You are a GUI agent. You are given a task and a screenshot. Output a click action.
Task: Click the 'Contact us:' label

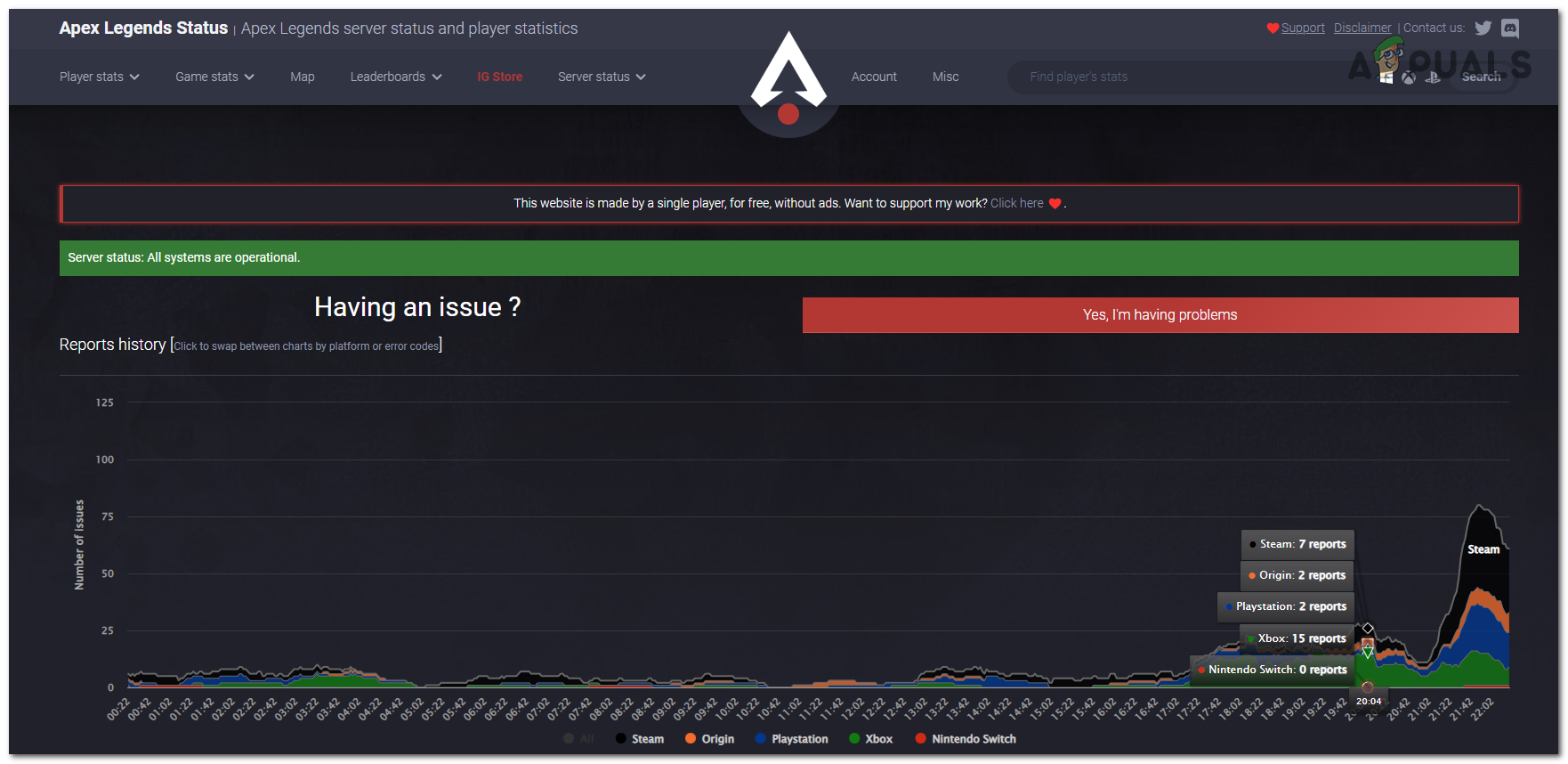tap(1434, 28)
